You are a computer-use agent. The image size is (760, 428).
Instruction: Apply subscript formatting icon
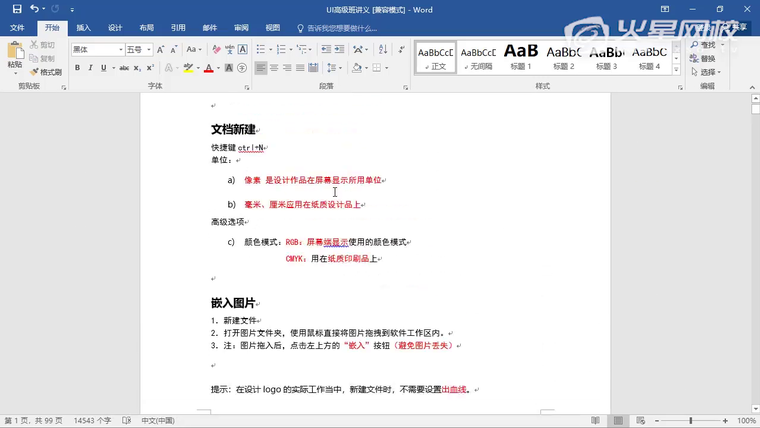(137, 68)
